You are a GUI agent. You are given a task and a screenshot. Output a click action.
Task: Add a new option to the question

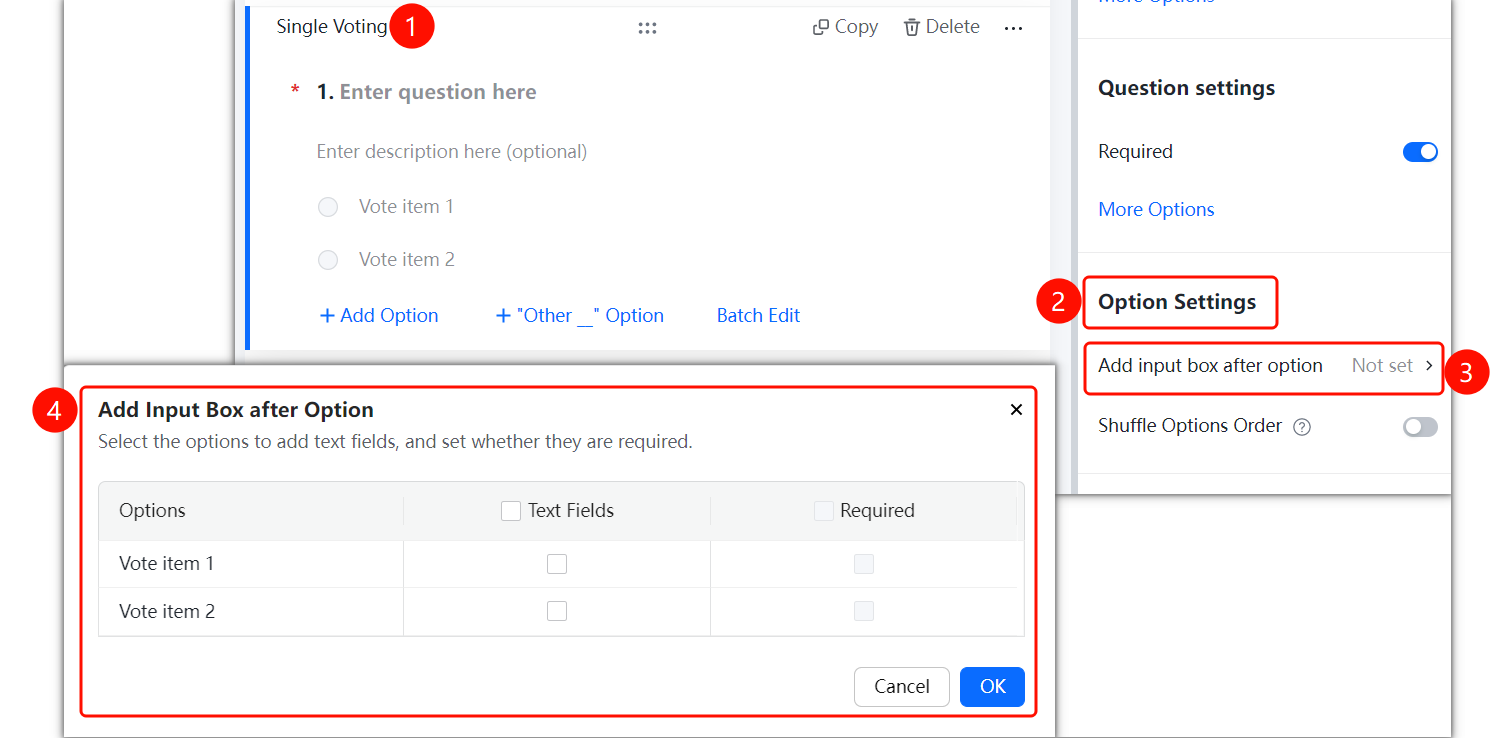click(x=378, y=315)
